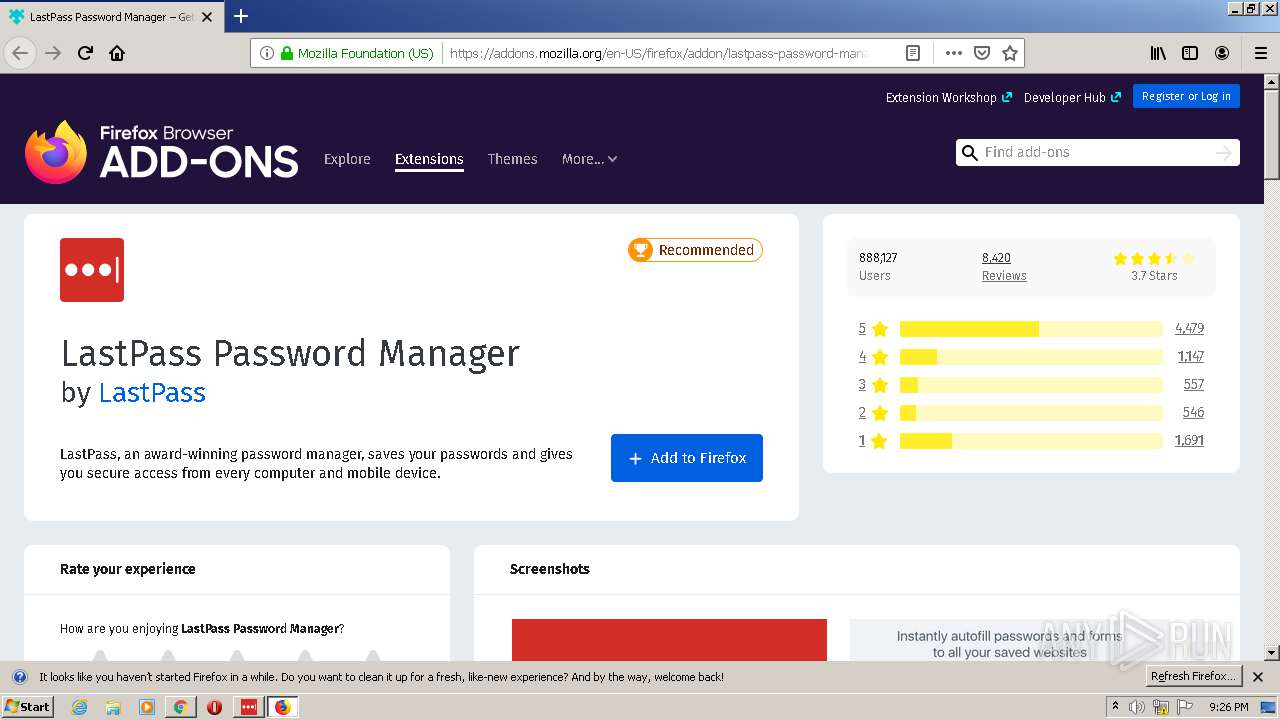
Task: Show site information icon in address bar
Action: [x=267, y=53]
